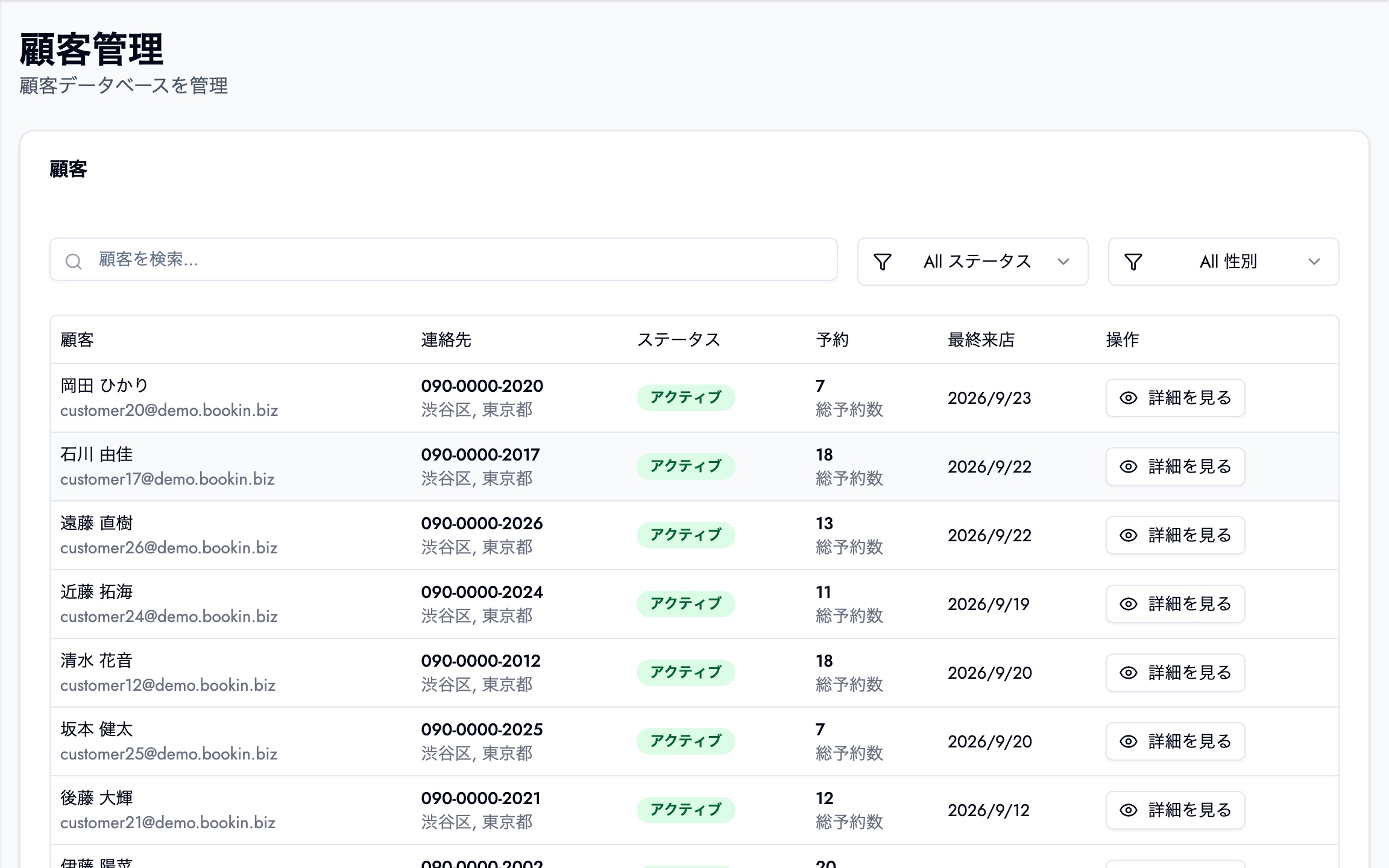This screenshot has width=1389, height=868.
Task: Click email customer17@demo.bookin.biz
Action: (168, 479)
